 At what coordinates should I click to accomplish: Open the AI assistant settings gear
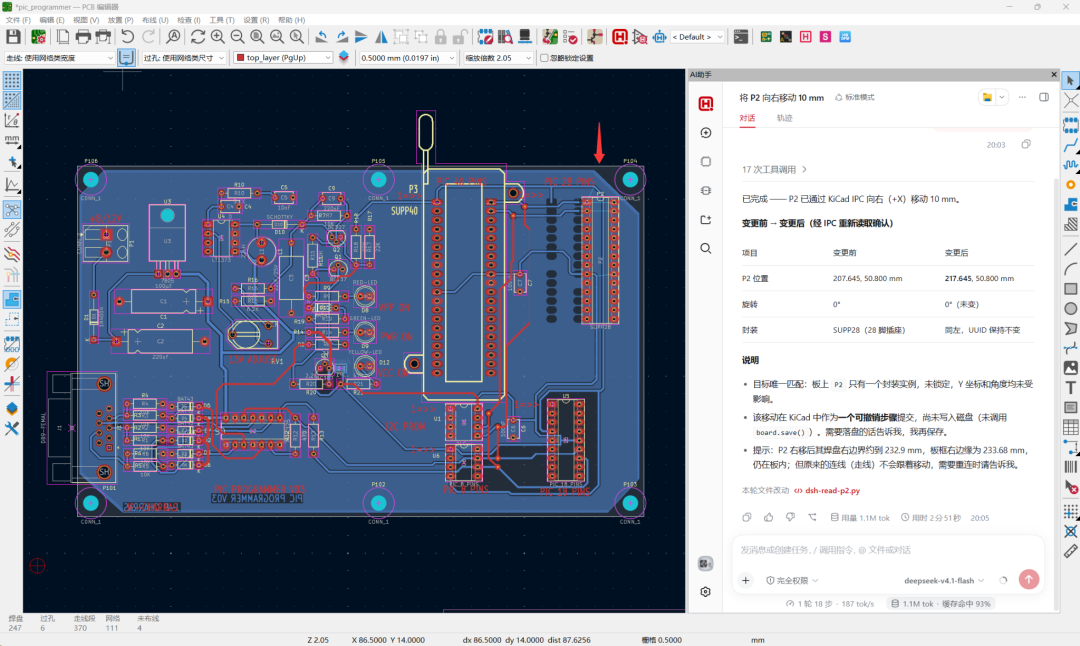click(705, 592)
